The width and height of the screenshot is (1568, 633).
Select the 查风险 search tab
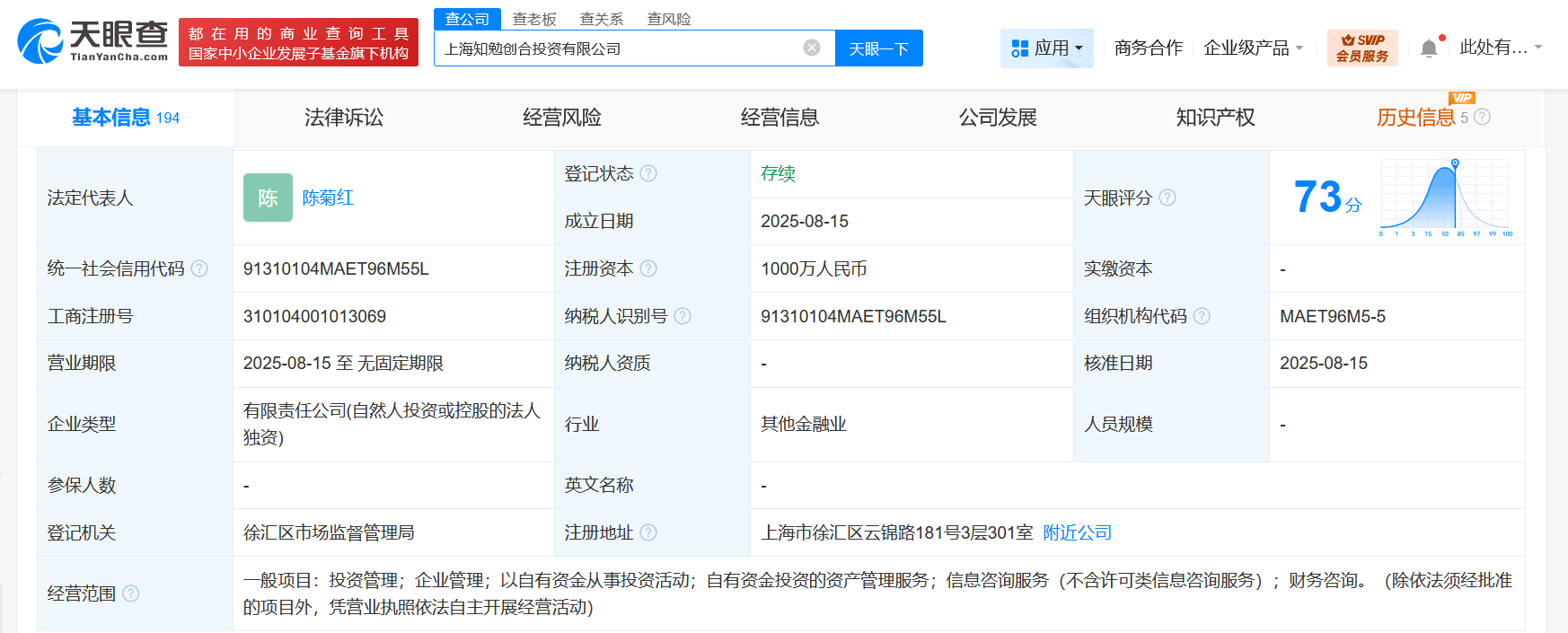pyautogui.click(x=669, y=19)
